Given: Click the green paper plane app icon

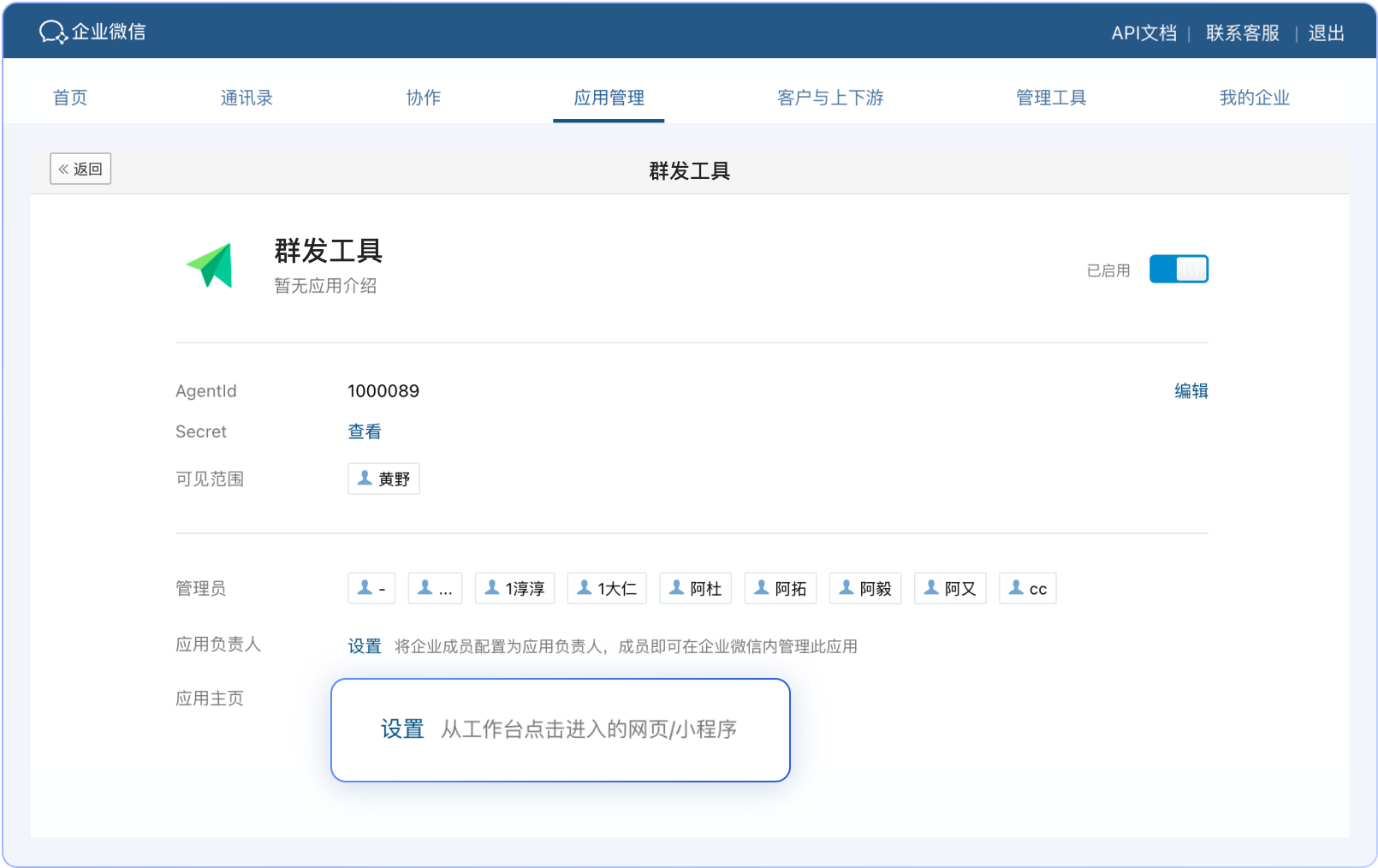Looking at the screenshot, I should click(x=211, y=265).
